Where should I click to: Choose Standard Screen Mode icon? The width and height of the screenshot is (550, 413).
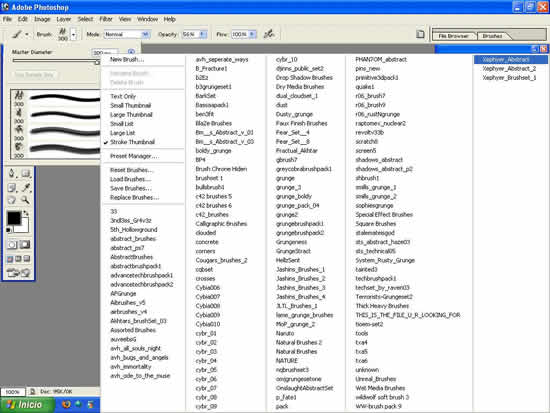pyautogui.click(x=10, y=259)
